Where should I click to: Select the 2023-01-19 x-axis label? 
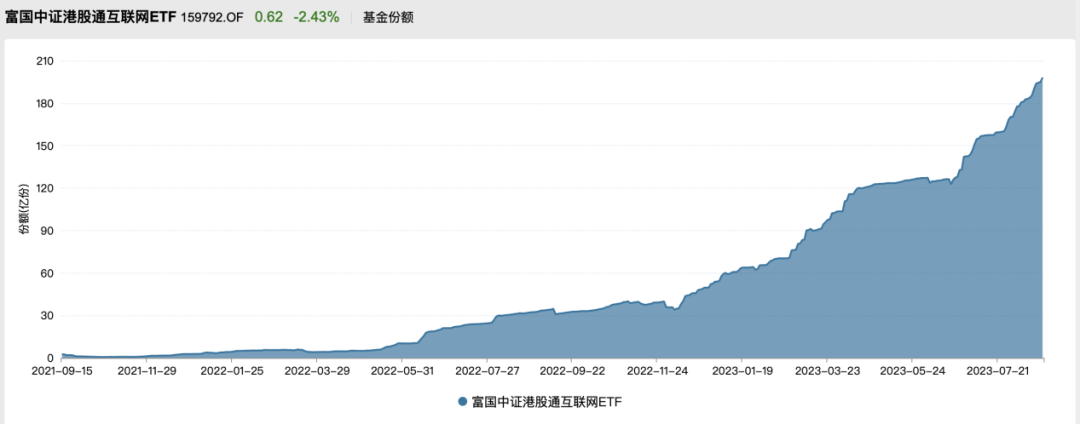741,371
